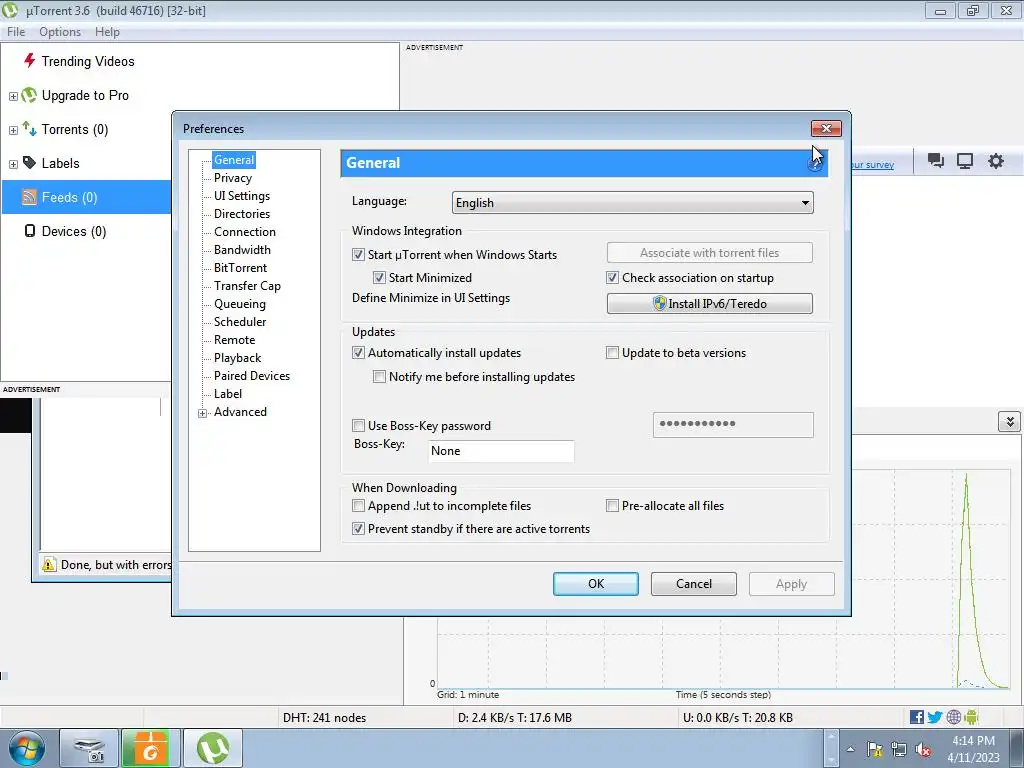Select Privacy in preferences tree
Viewport: 1024px width, 768px height.
232,178
